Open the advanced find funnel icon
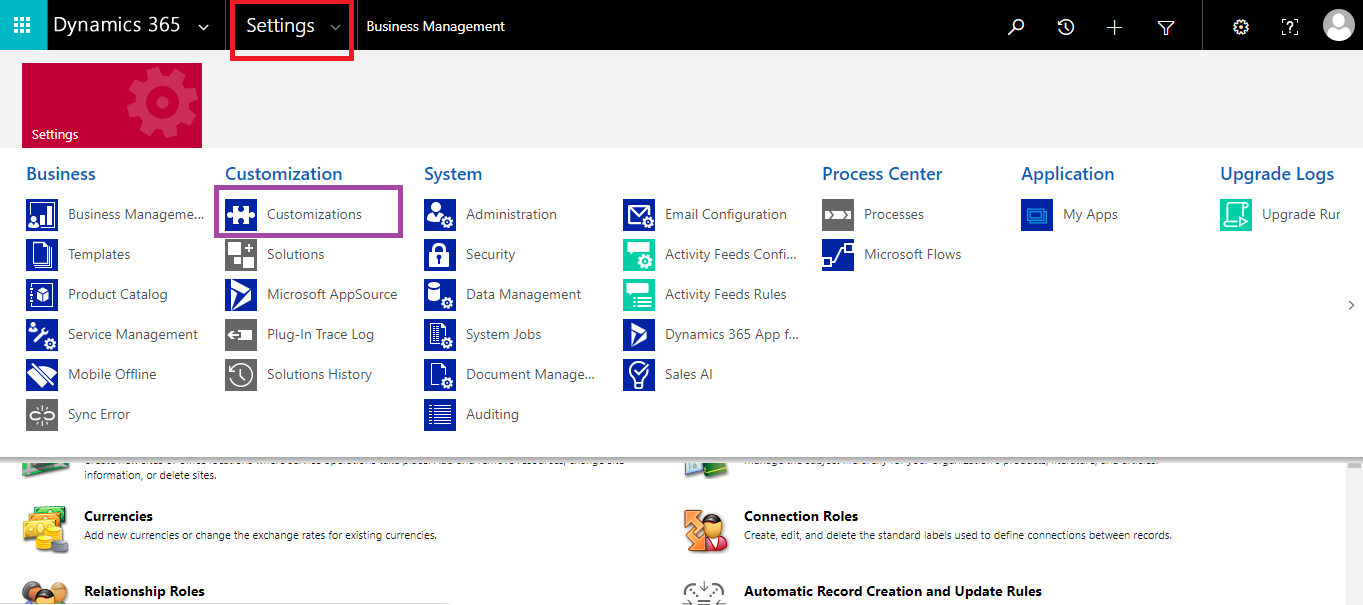This screenshot has height=605, width=1363. [1165, 28]
